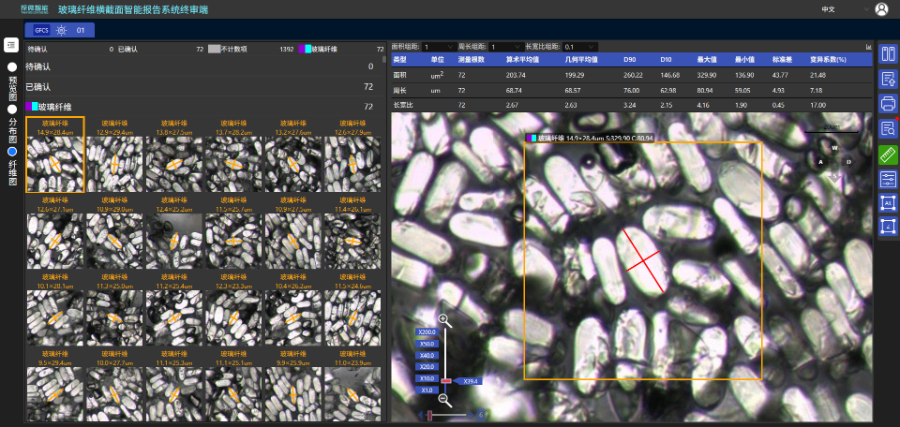
Task: Select the 纤维图 radio button
Action: point(12,151)
